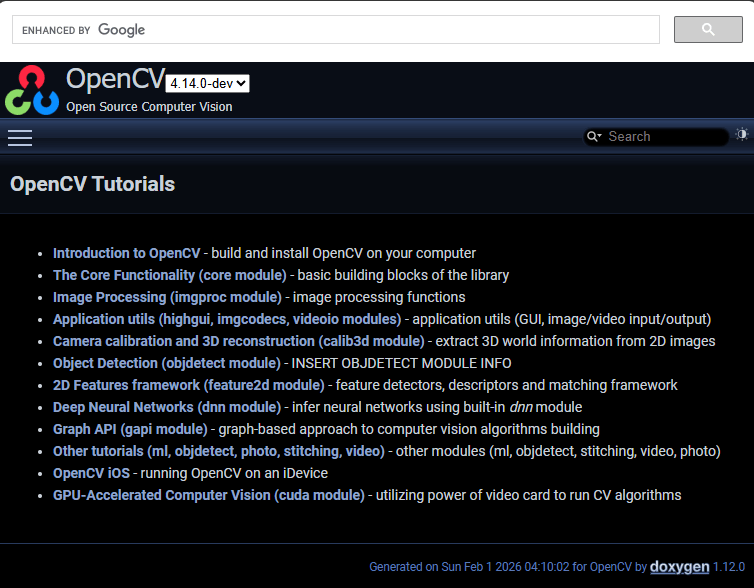Click the OpenCV Tutorials page heading
Image resolution: width=754 pixels, height=588 pixels.
pyautogui.click(x=92, y=184)
